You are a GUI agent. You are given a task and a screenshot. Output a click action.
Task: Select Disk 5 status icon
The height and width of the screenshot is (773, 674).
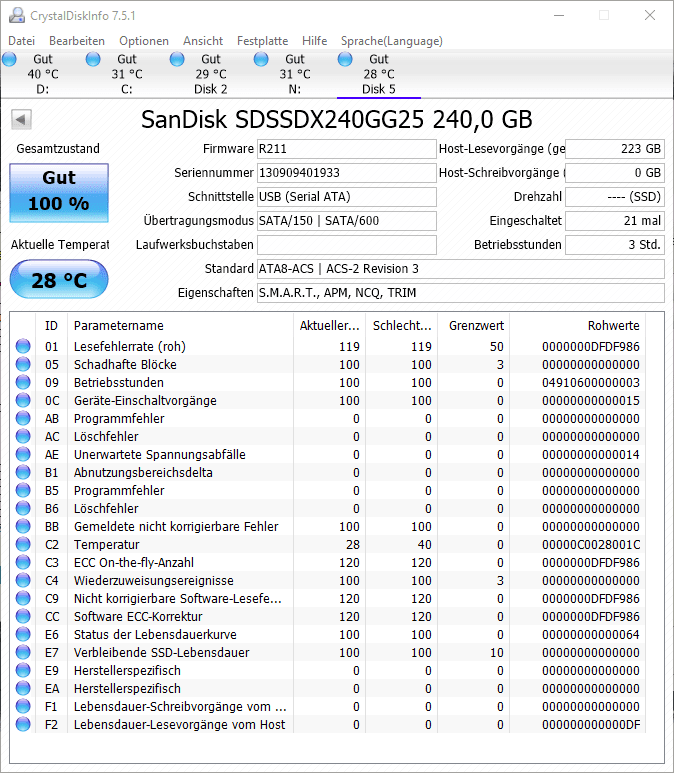tap(345, 59)
